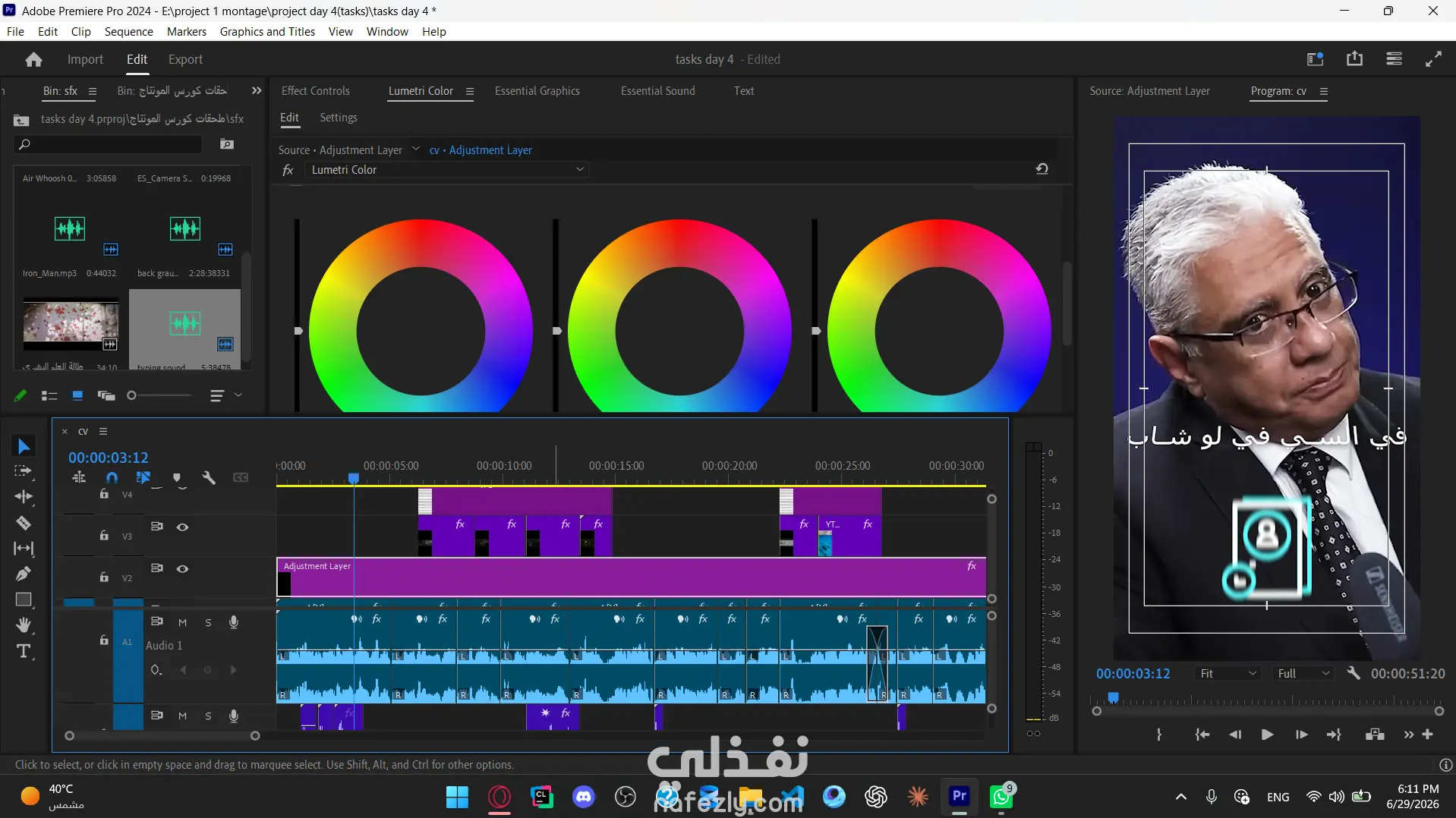The width and height of the screenshot is (1456, 818).
Task: Open the Sequence menu
Action: tap(129, 32)
